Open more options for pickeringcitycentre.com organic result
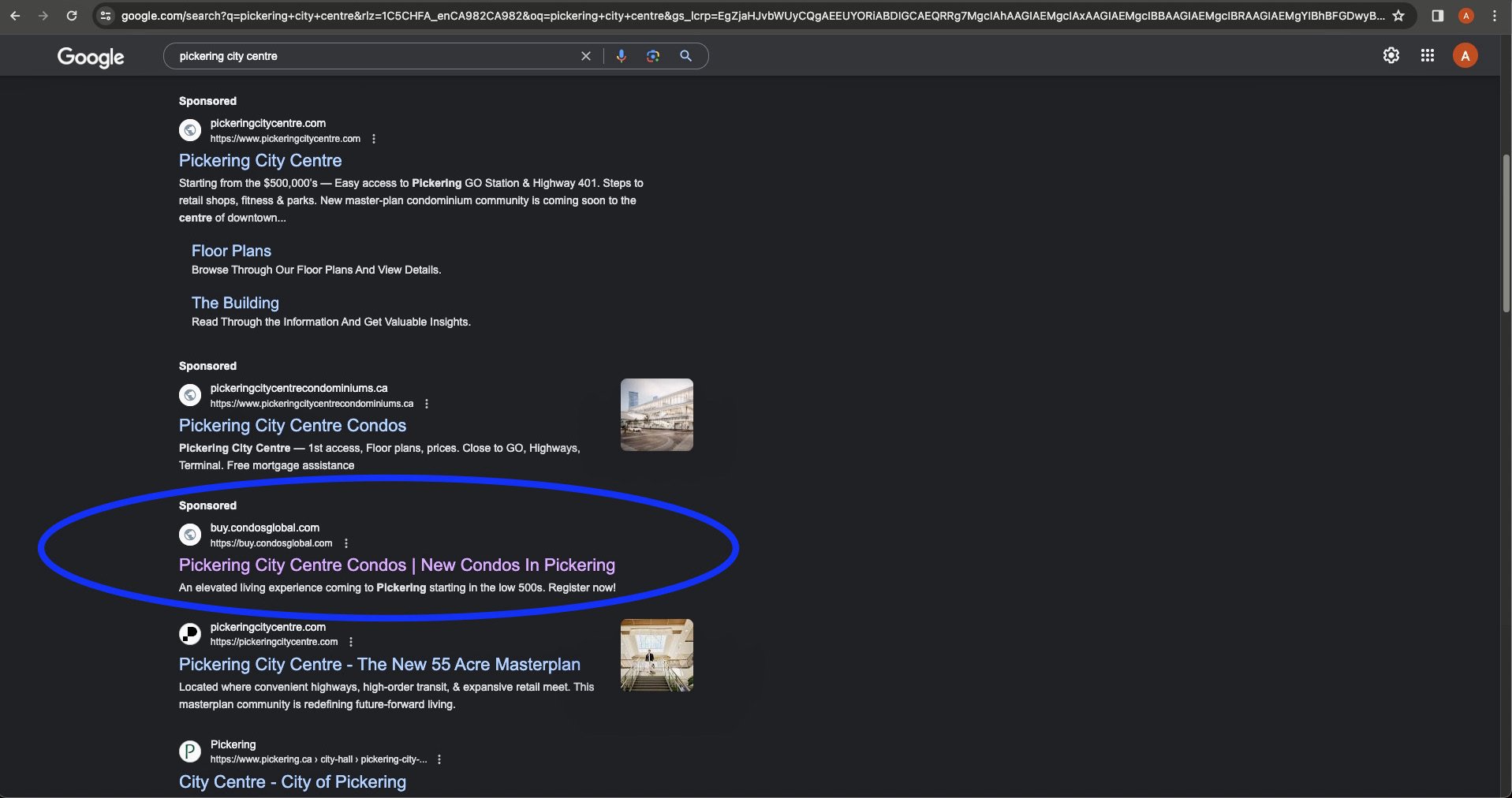The image size is (1512, 798). [x=351, y=642]
